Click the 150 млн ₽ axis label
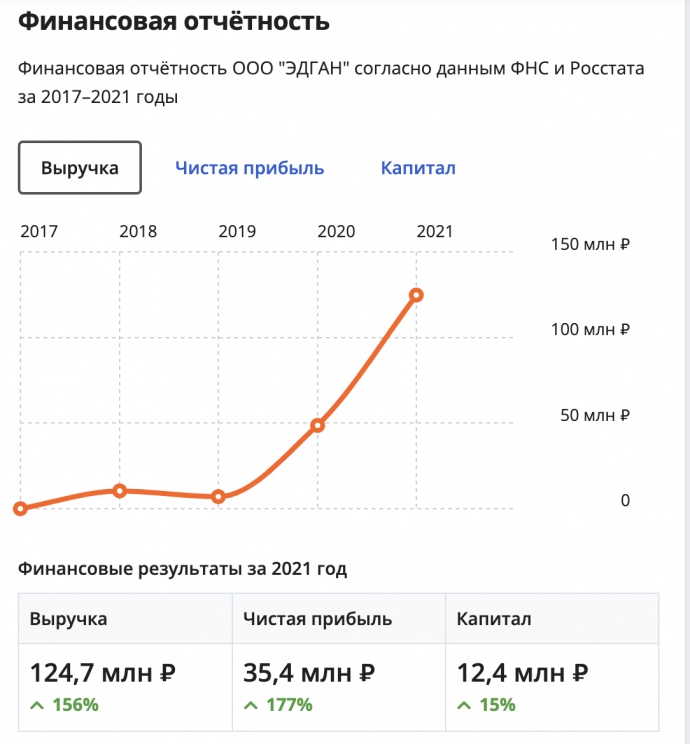The height and width of the screenshot is (744, 690). 590,245
